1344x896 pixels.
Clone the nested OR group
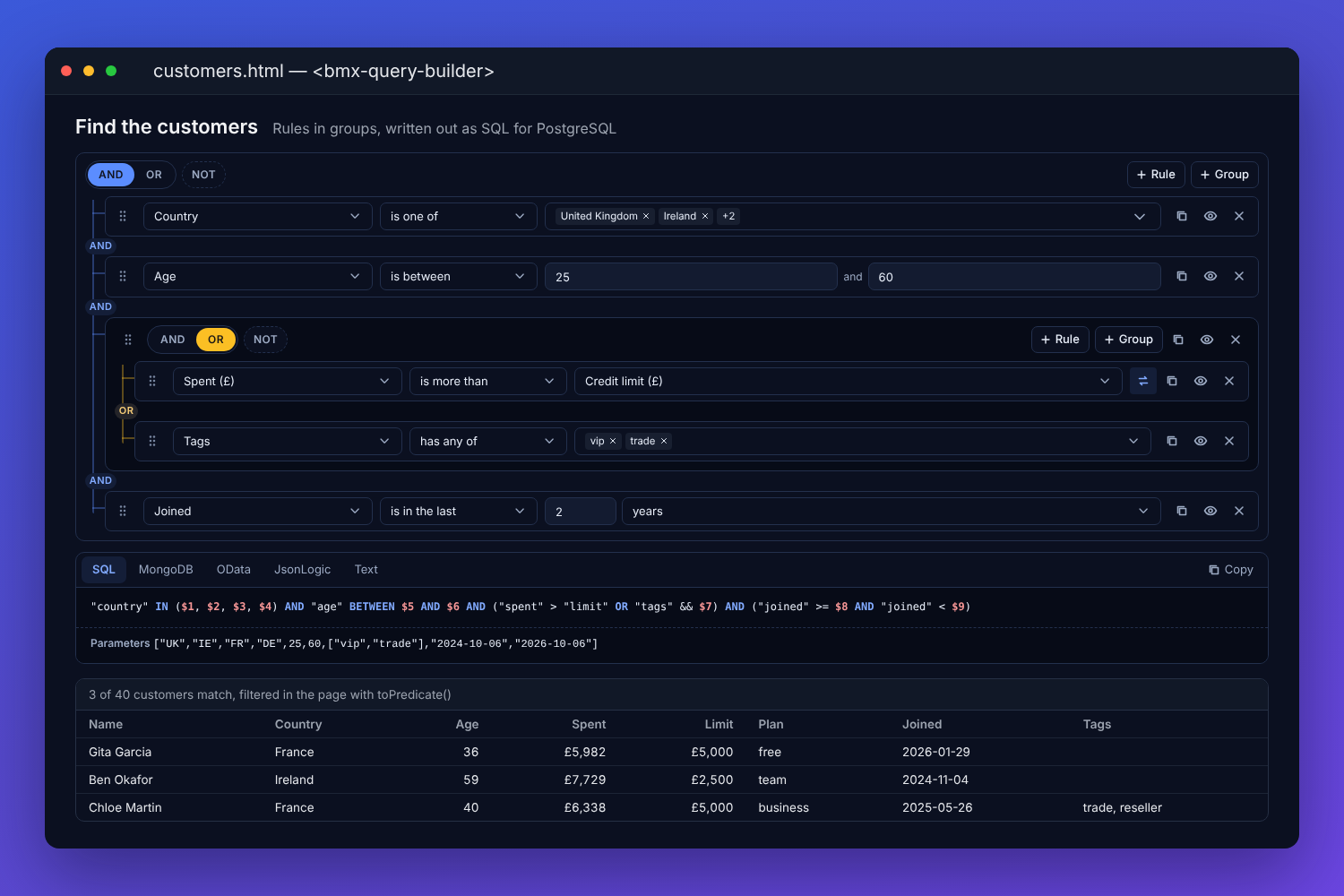tap(1178, 340)
